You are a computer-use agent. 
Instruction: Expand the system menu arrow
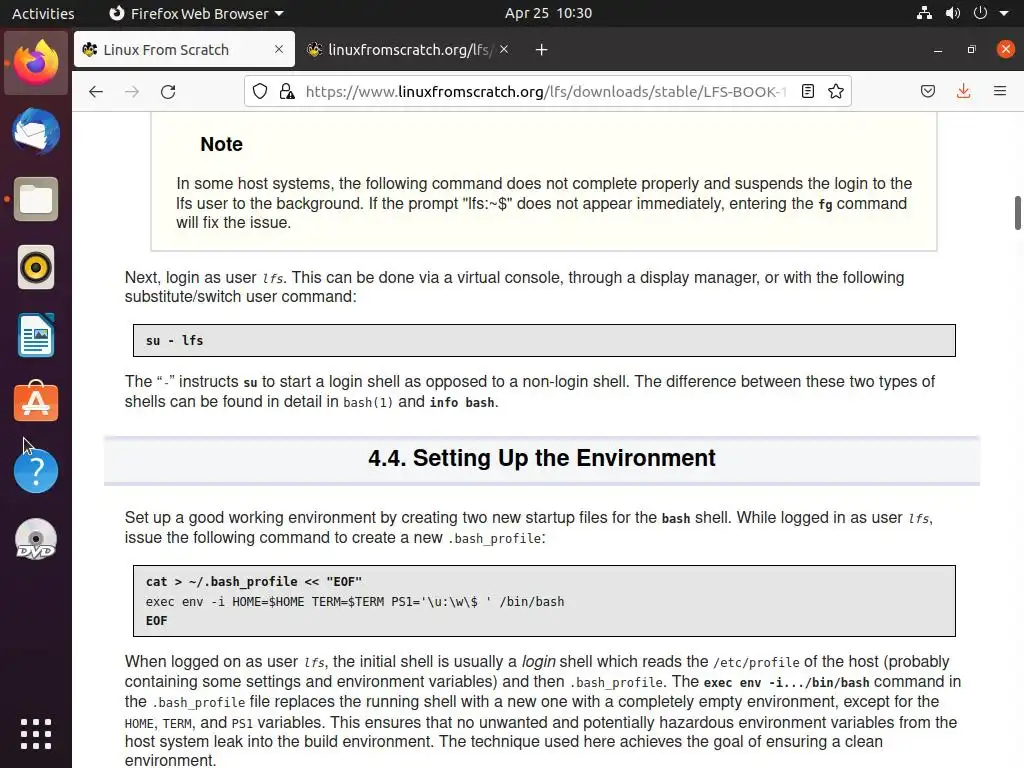(1004, 13)
